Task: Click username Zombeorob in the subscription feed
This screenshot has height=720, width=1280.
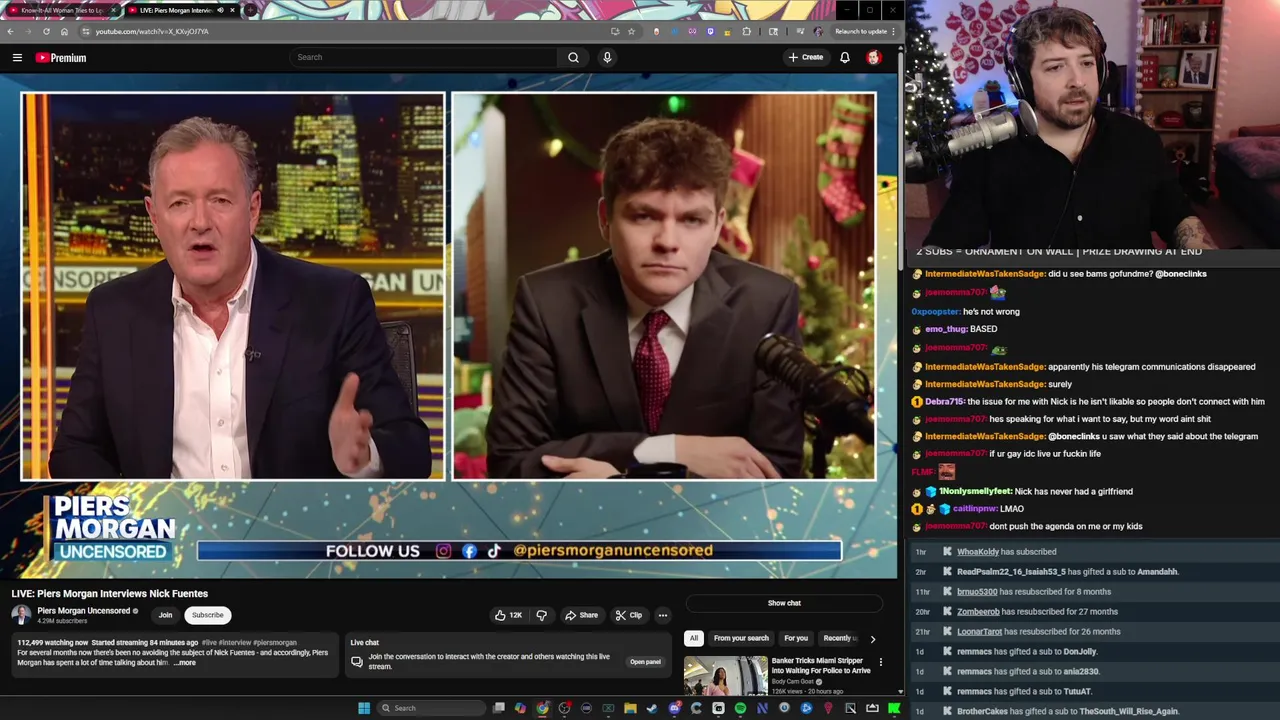Action: (x=978, y=612)
